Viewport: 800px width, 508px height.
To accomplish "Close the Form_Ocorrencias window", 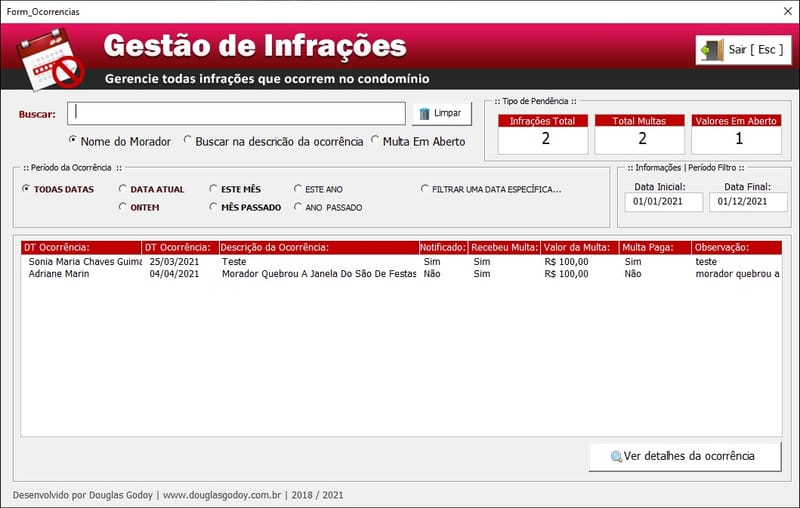I will (783, 12).
